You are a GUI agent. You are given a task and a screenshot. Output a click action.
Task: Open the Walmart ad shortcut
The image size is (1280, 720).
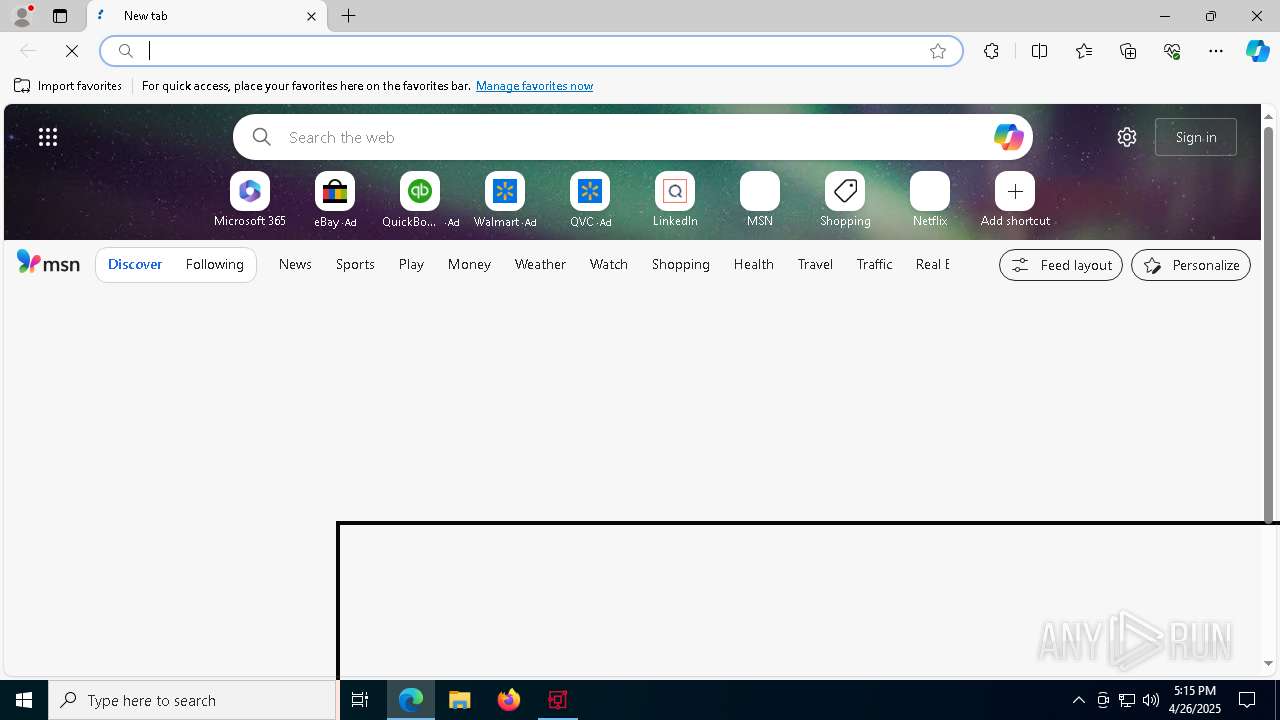[505, 200]
